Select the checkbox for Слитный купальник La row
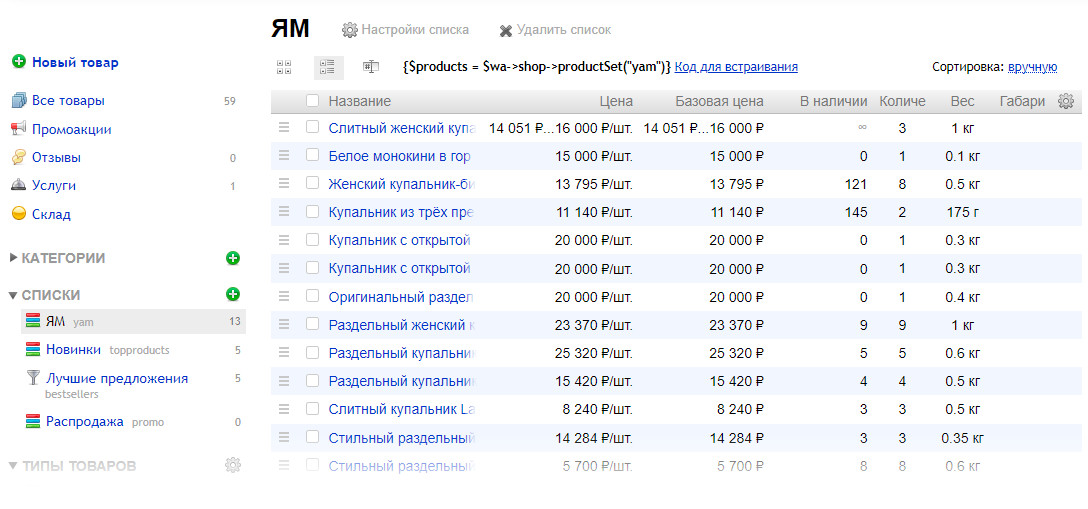Image resolution: width=1088 pixels, height=509 pixels. (x=313, y=408)
